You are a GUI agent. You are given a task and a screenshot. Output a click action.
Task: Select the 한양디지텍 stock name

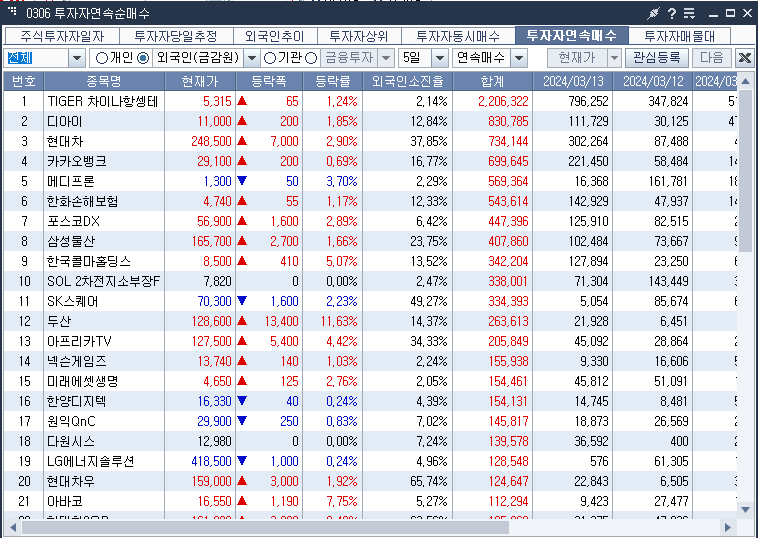(x=76, y=401)
